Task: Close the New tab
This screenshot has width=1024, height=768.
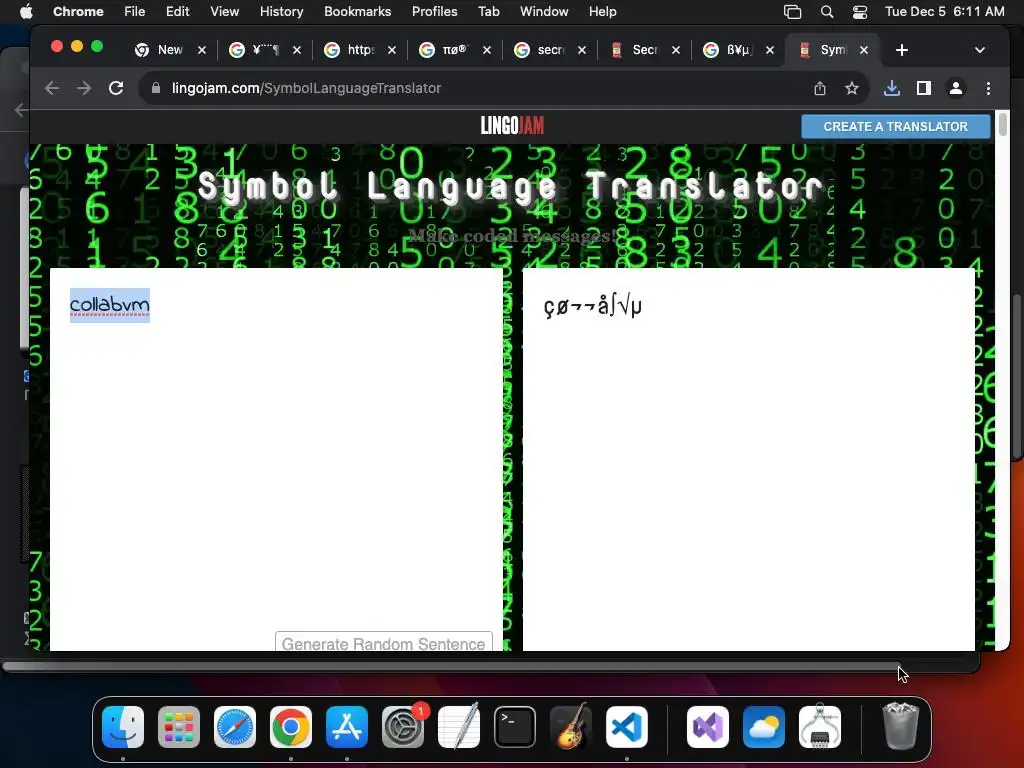Action: tap(202, 50)
